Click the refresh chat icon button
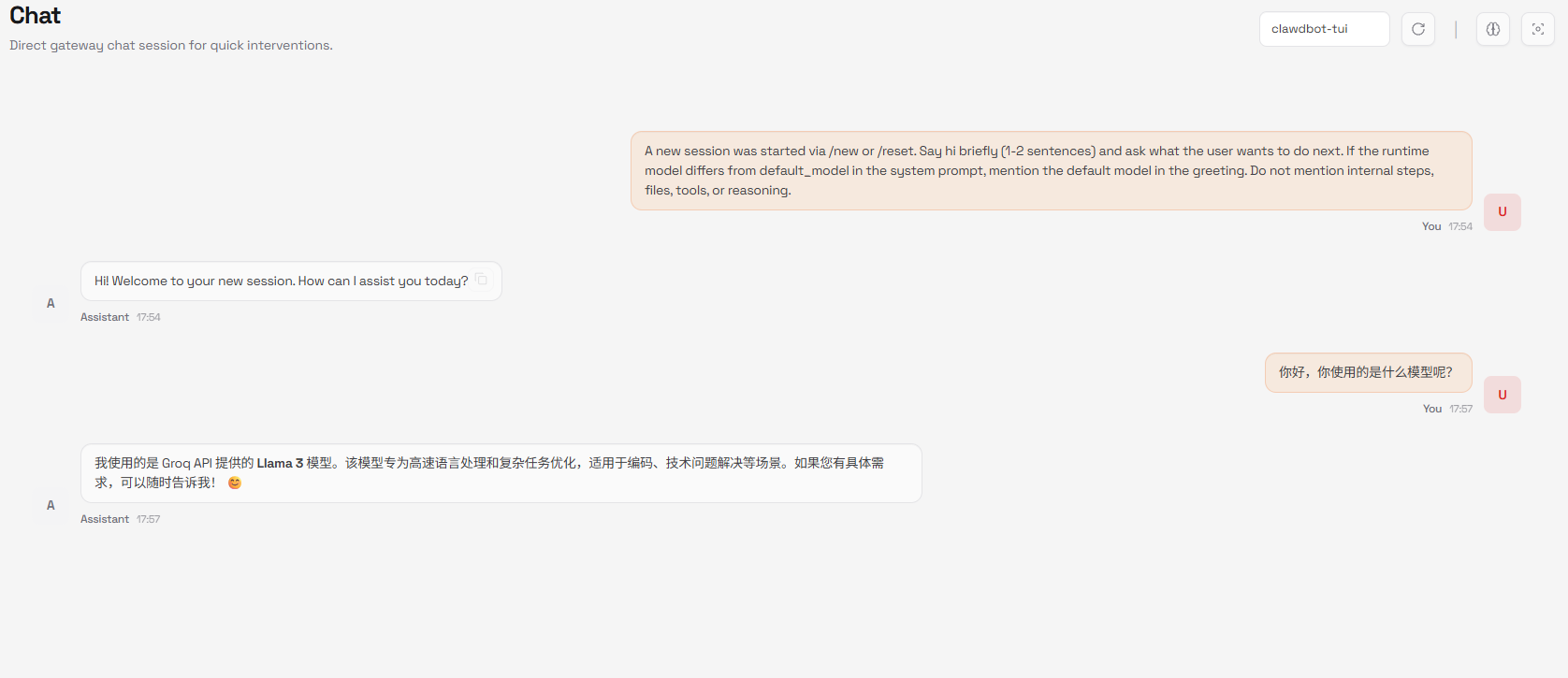 point(1417,29)
